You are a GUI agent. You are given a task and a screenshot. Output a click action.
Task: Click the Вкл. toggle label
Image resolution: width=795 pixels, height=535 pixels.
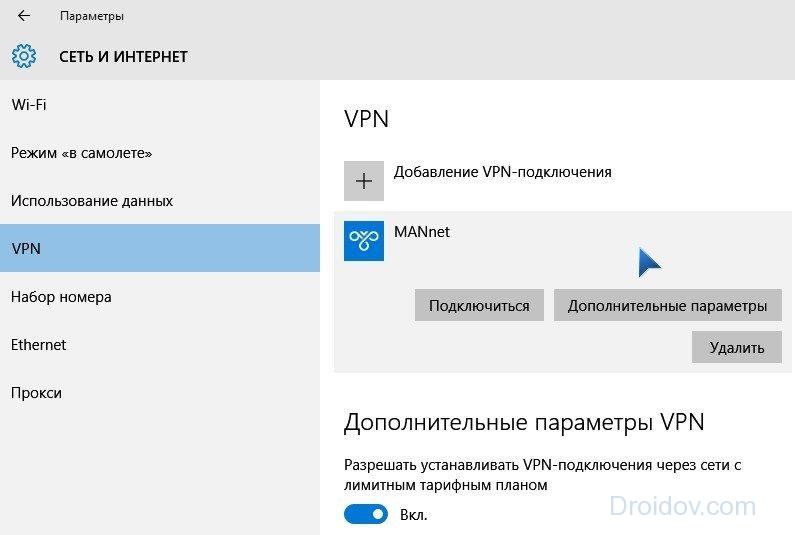point(414,515)
